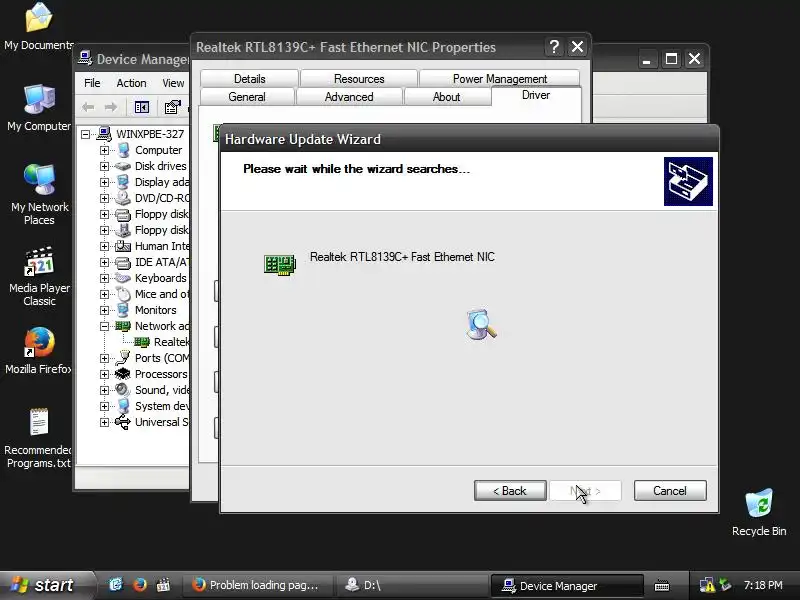The image size is (800, 600).
Task: Expand the Universal Serial Bus node
Action: point(104,422)
